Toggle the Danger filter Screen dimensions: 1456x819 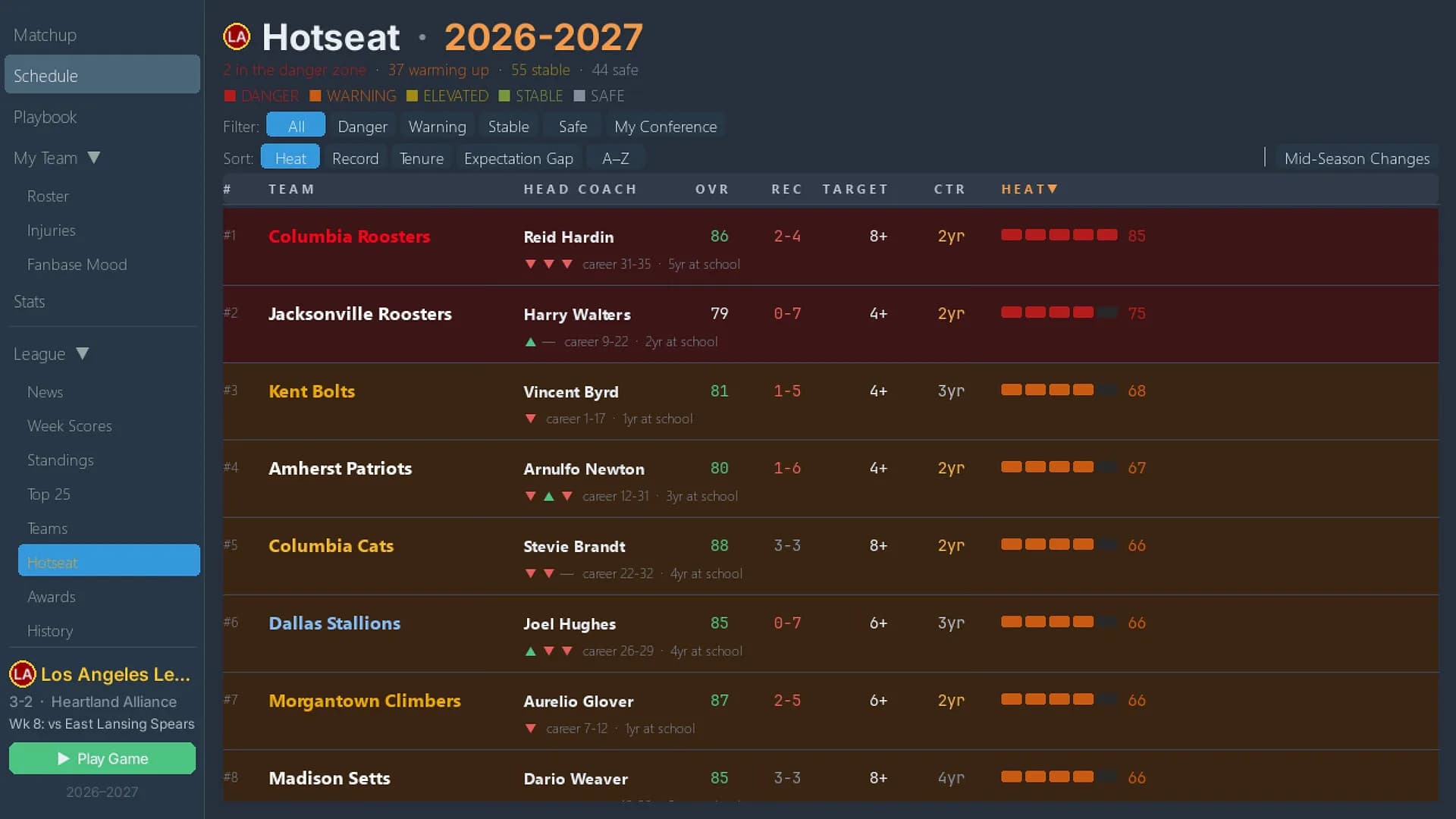[x=362, y=127]
